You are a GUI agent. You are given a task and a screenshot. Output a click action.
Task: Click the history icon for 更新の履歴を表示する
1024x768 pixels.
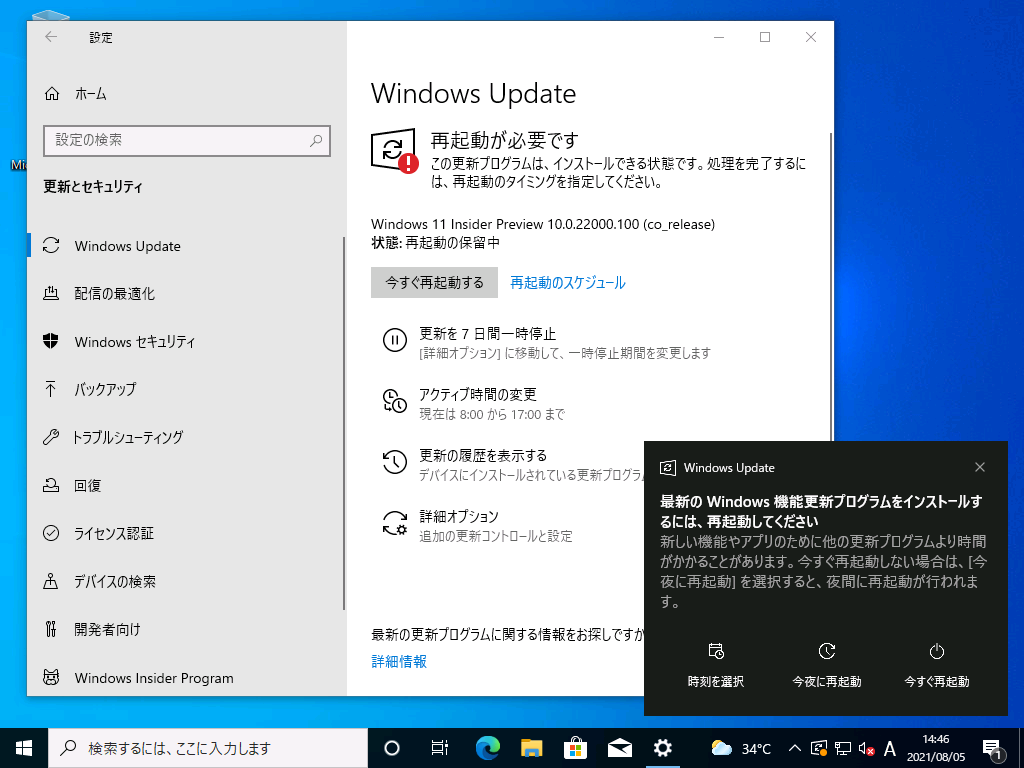tap(394, 462)
